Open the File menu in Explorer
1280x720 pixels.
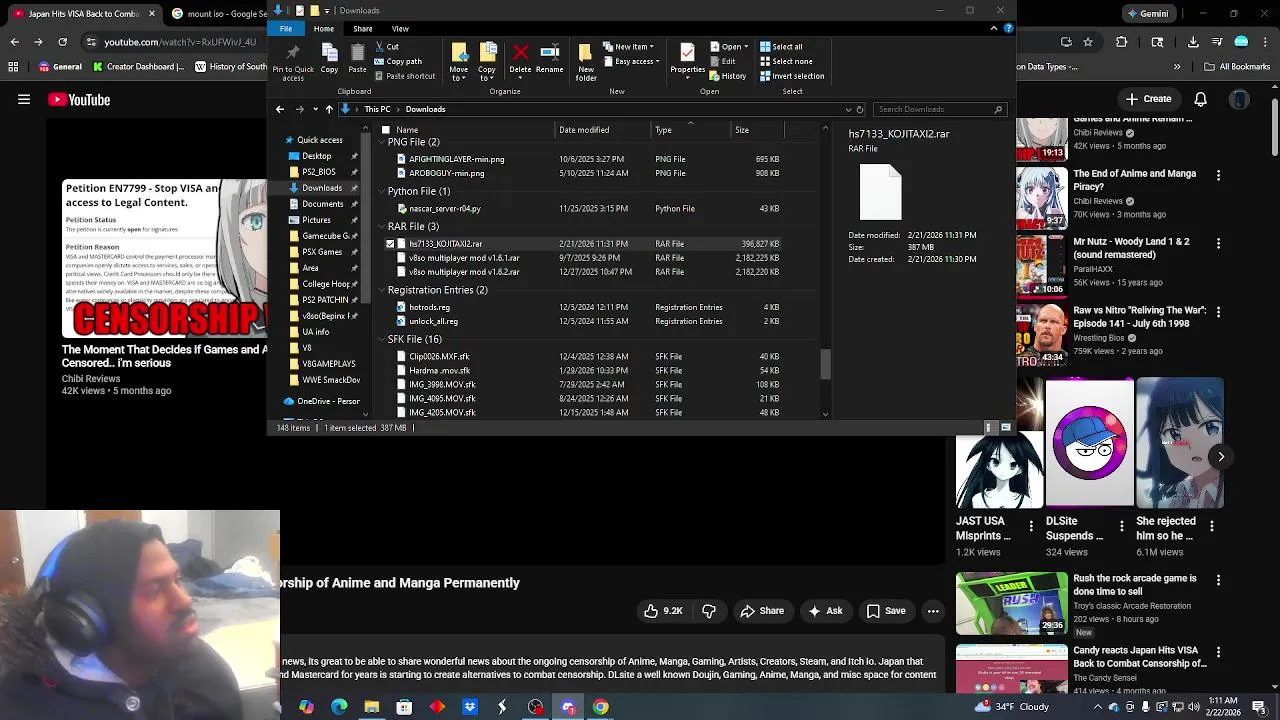[x=286, y=28]
